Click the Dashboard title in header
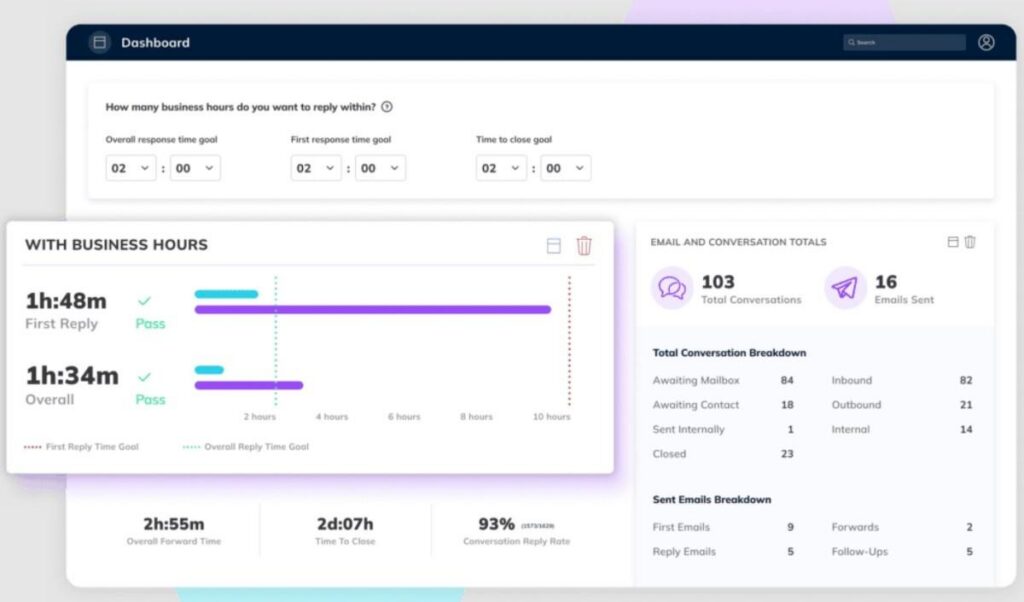 pyautogui.click(x=155, y=43)
